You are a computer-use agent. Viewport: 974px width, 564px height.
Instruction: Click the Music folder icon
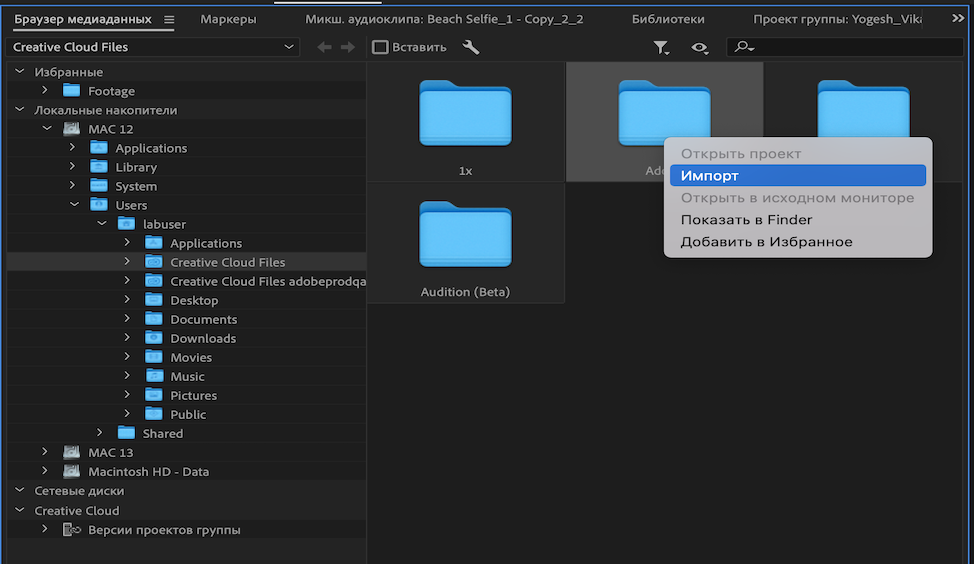point(153,376)
